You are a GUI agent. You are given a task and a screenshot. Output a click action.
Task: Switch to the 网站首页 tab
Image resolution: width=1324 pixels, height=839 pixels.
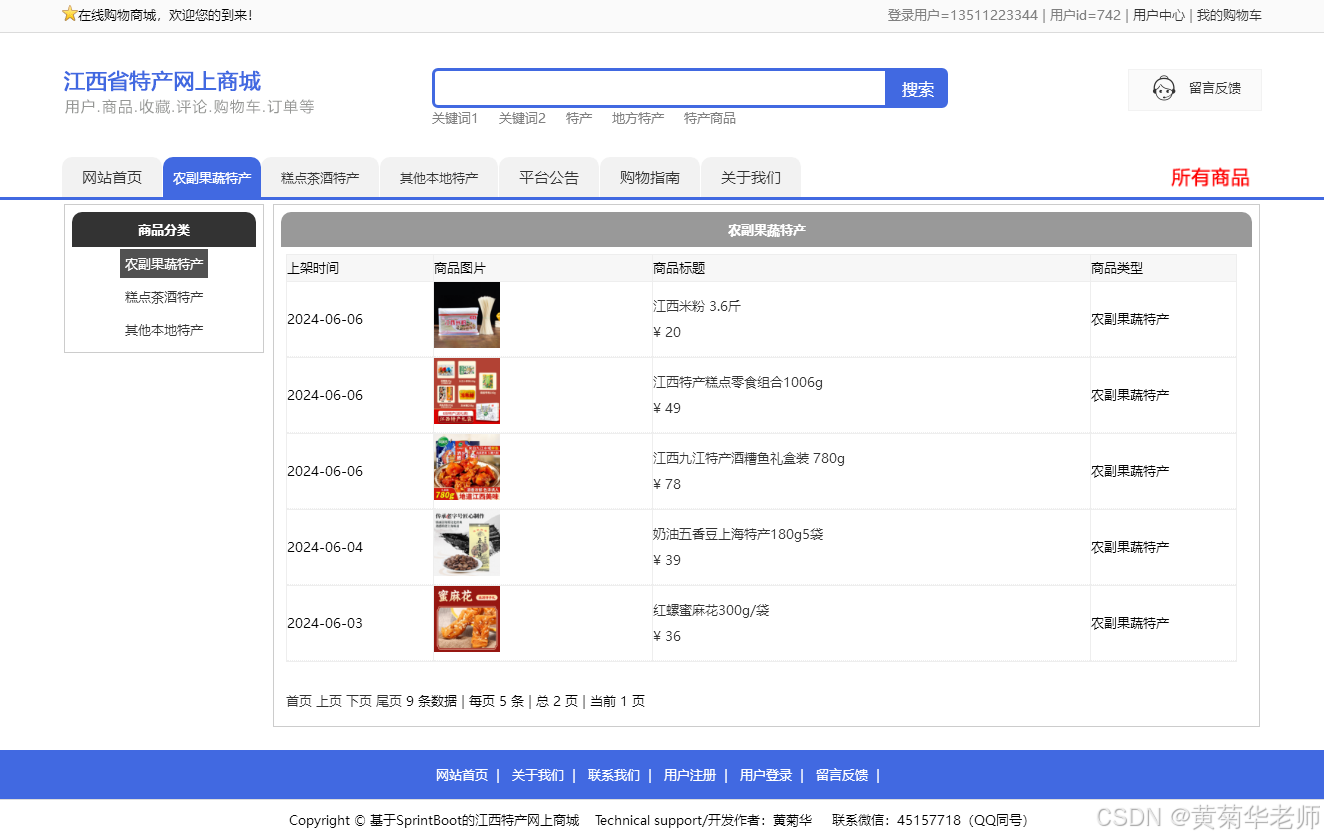[x=112, y=178]
